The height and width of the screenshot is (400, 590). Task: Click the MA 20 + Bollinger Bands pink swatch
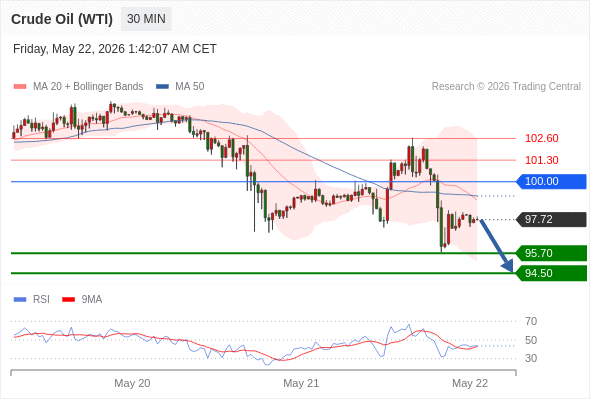pyautogui.click(x=20, y=87)
